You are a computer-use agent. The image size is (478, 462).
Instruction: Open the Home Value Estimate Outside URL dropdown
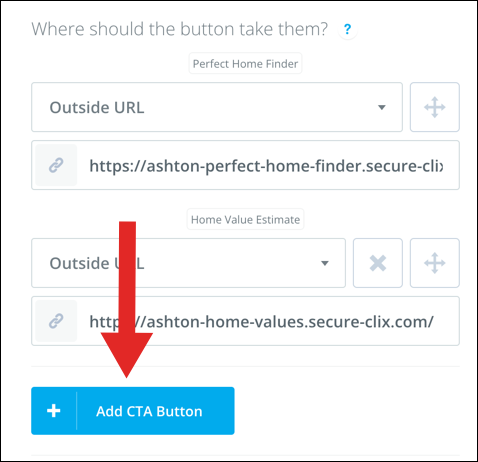point(188,263)
